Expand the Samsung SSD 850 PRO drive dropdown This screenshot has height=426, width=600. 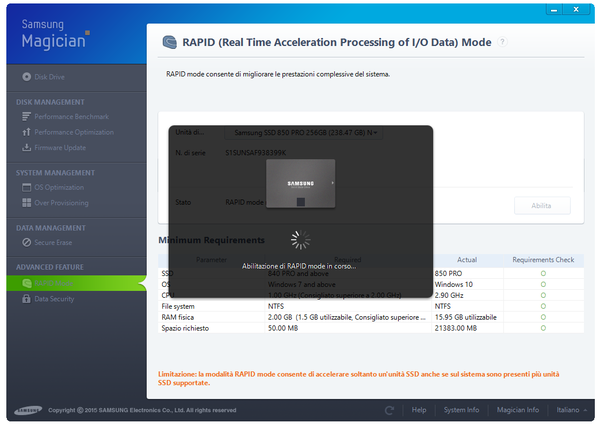tap(303, 132)
